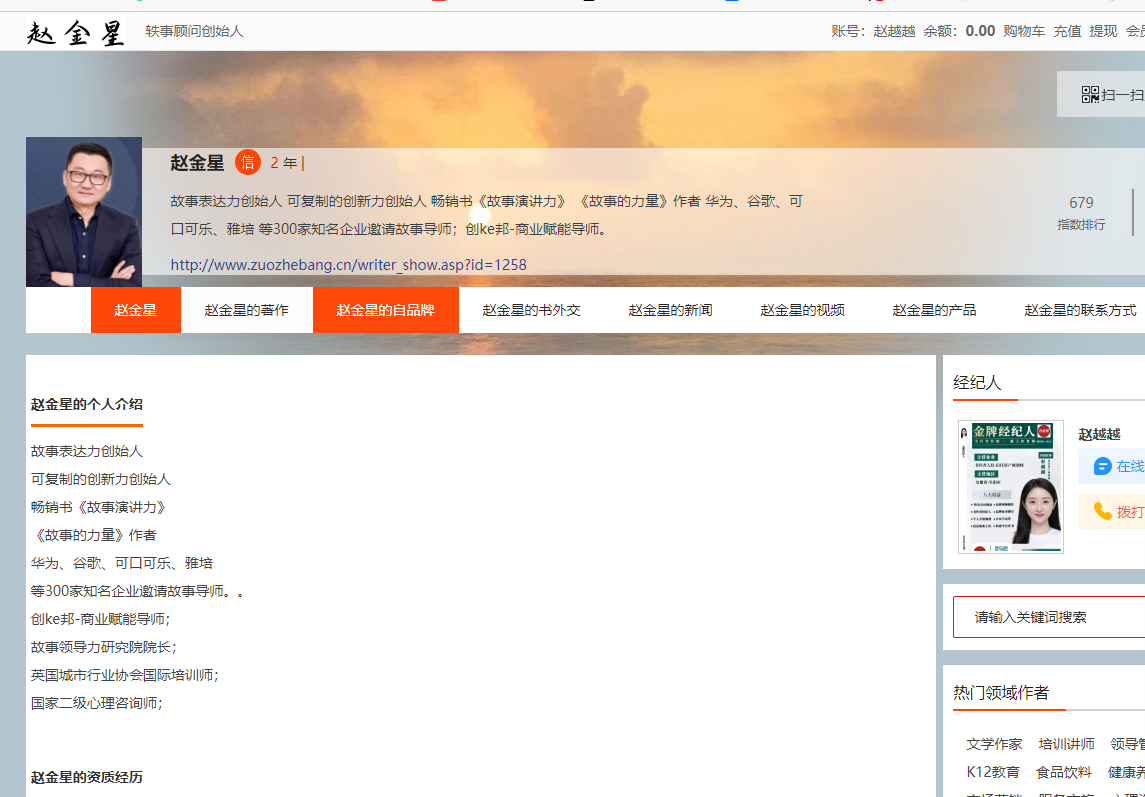Click the QR code scan icon

pos(1090,95)
